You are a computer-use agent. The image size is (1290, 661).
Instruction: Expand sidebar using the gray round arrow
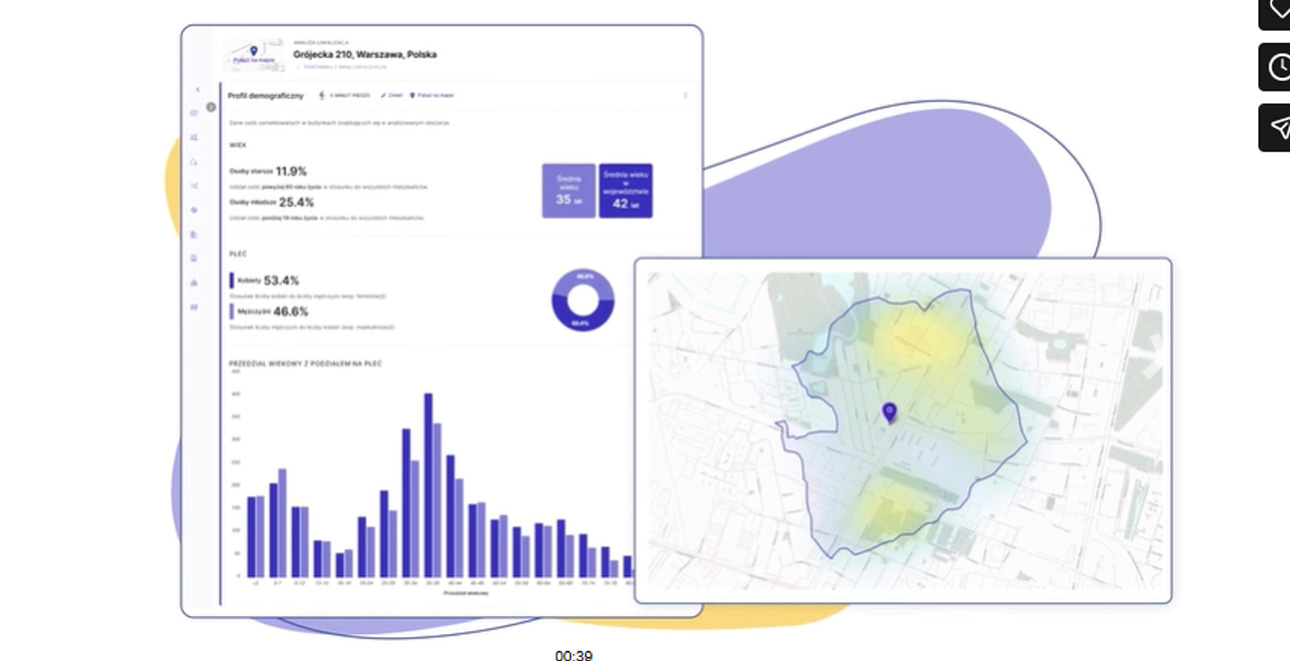211,107
